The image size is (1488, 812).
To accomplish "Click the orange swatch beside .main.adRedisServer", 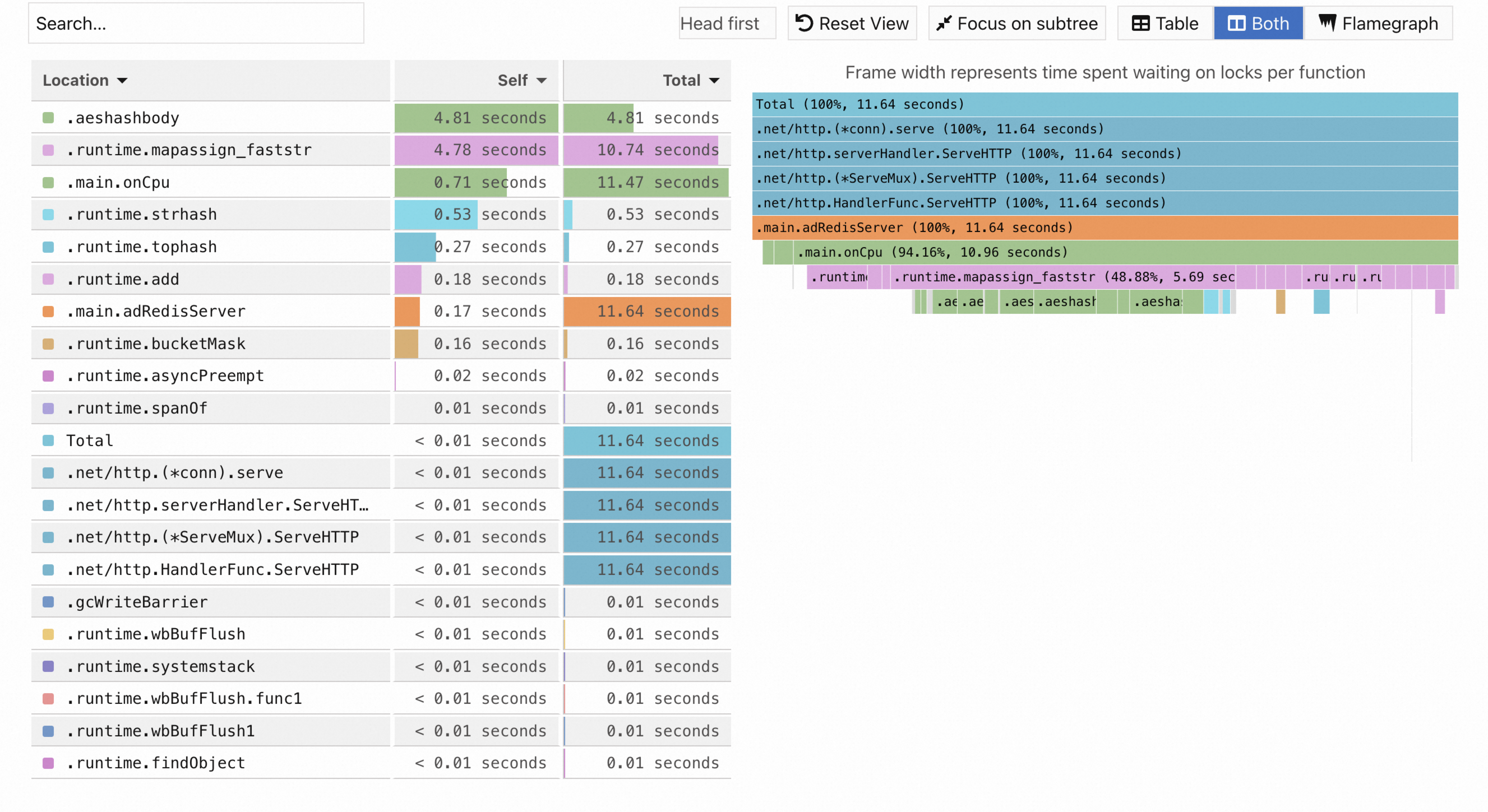I will coord(48,311).
